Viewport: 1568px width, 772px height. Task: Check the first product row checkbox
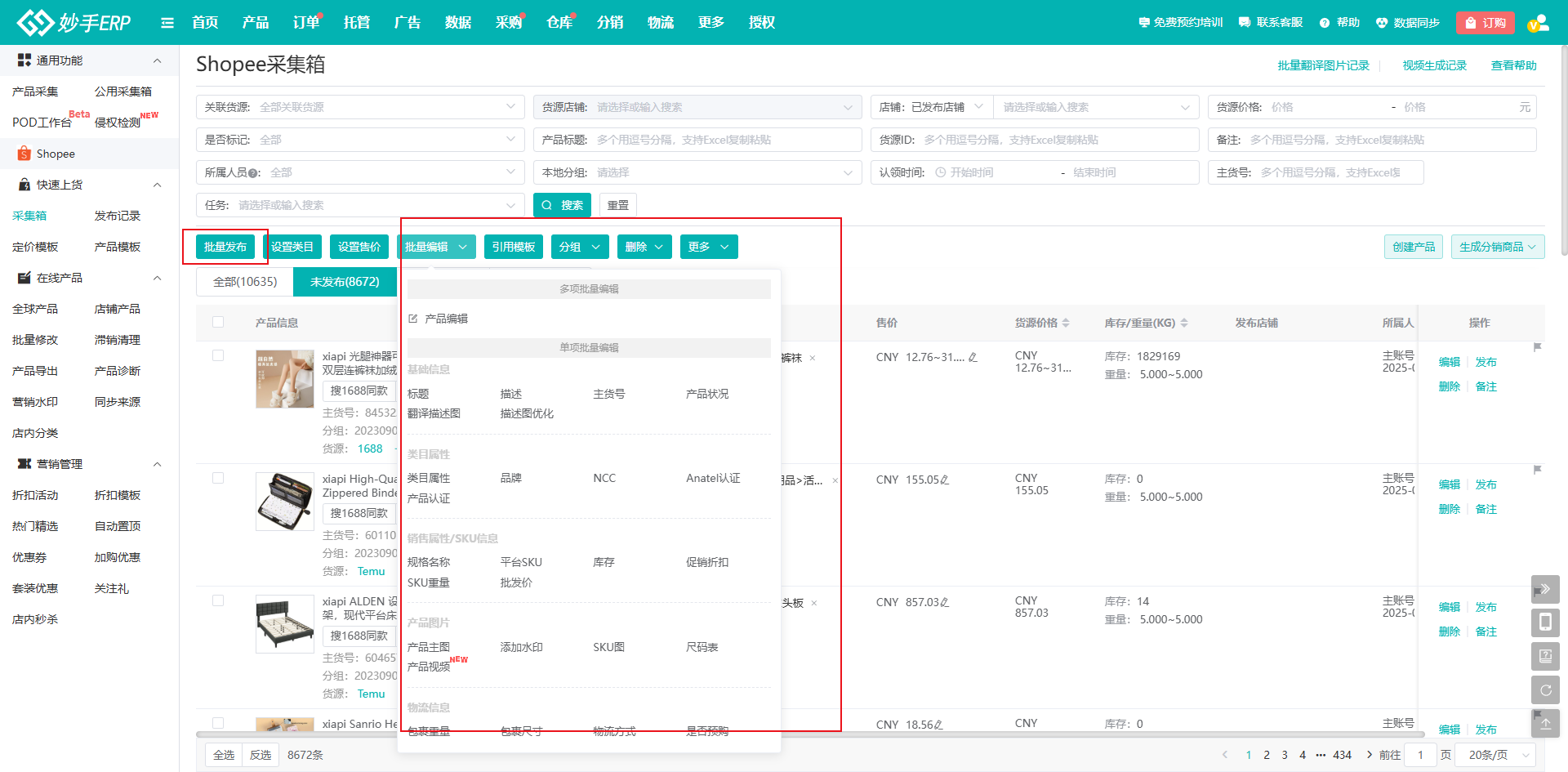click(218, 355)
